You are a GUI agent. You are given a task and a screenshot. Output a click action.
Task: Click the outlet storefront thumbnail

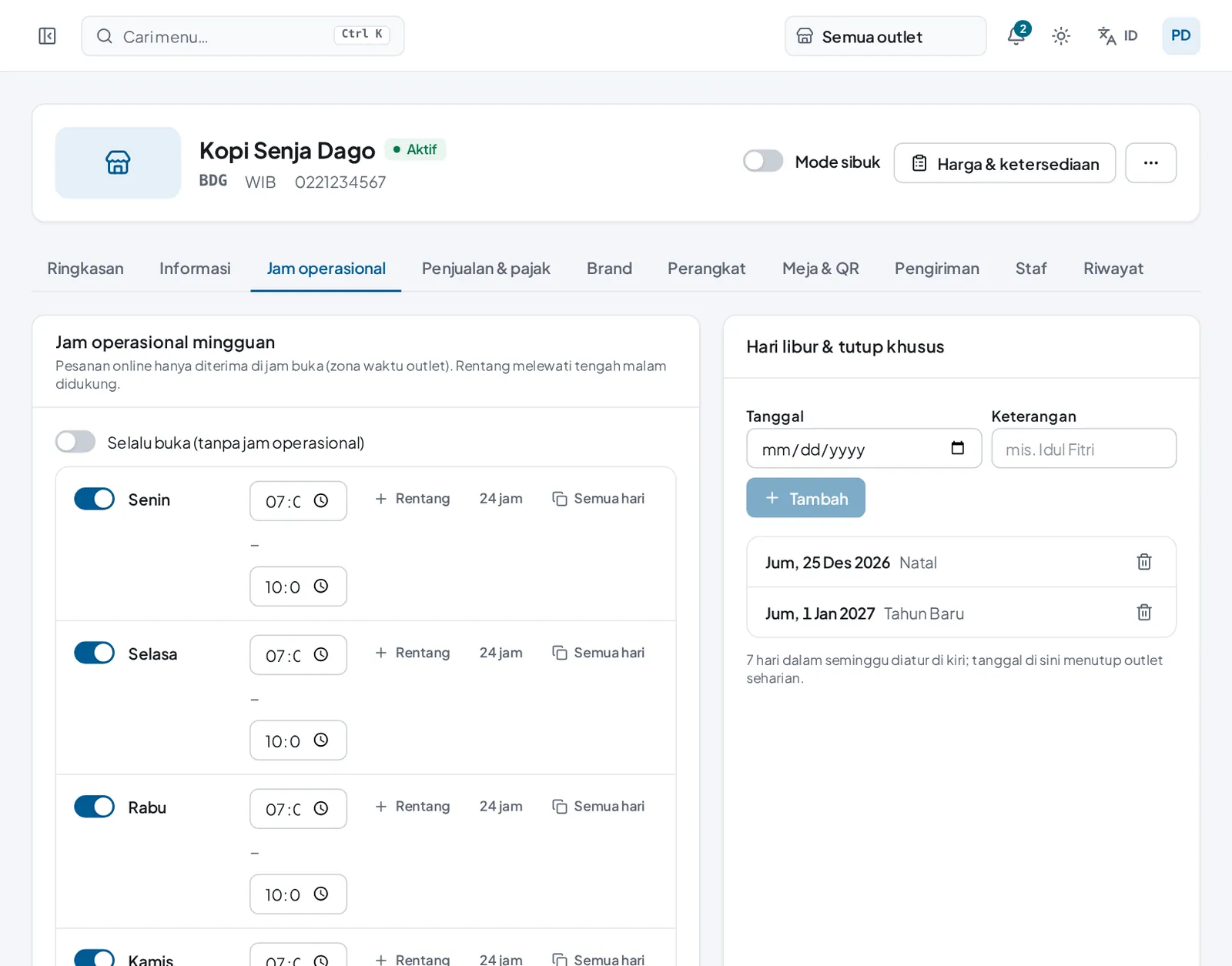118,162
